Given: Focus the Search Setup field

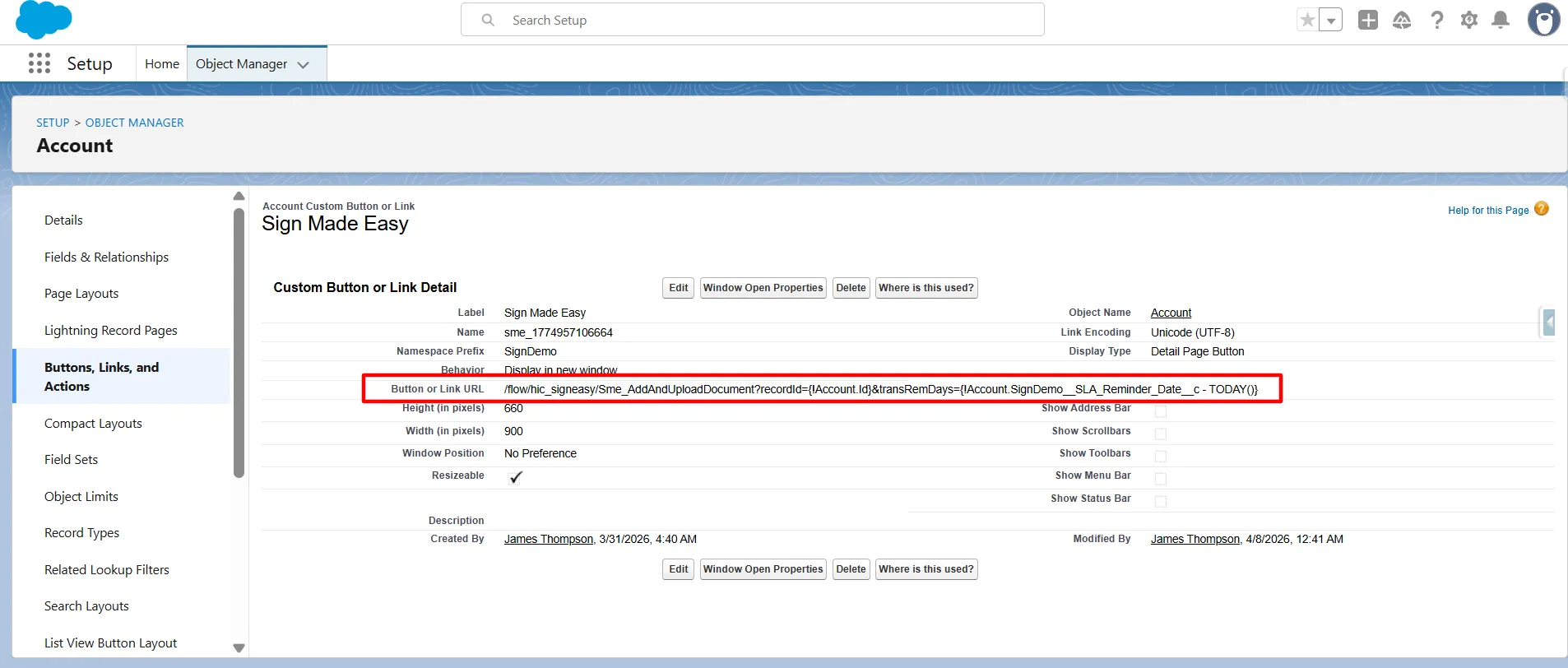Looking at the screenshot, I should tap(753, 20).
